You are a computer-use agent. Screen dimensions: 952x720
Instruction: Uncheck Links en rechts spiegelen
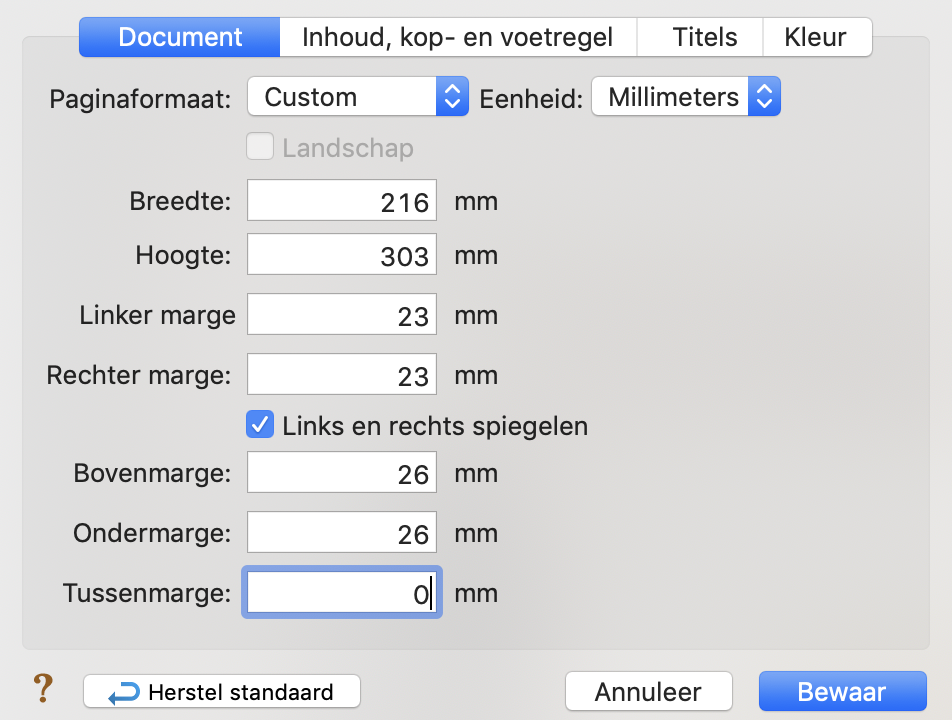pyautogui.click(x=260, y=425)
